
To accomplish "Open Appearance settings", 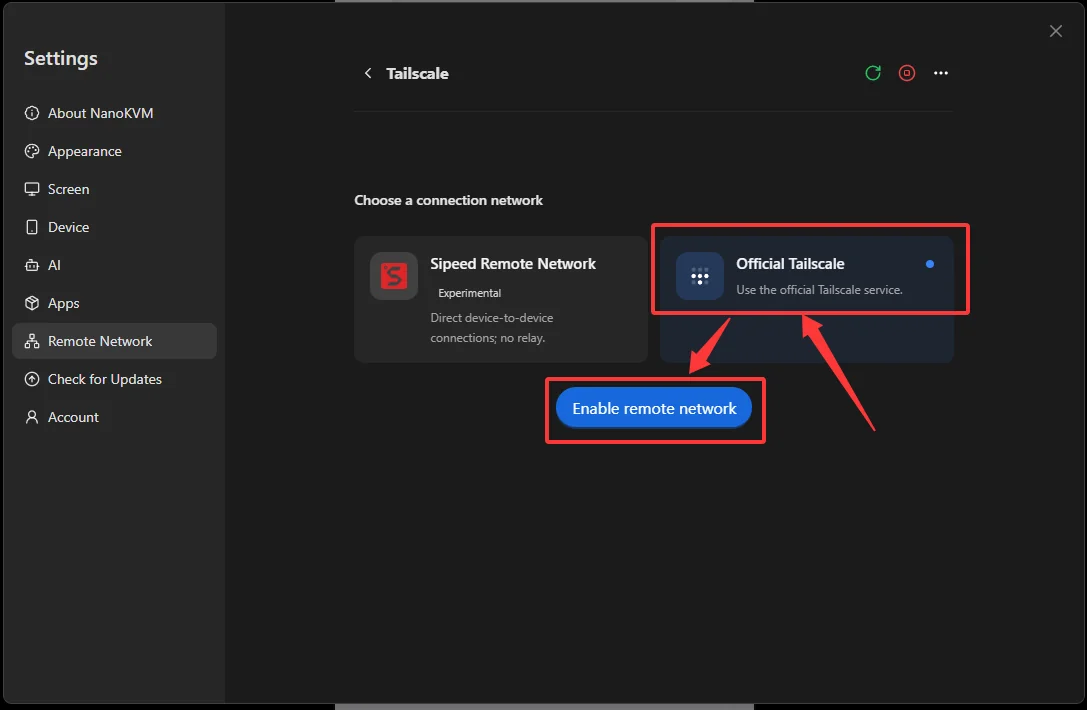I will pos(114,151).
